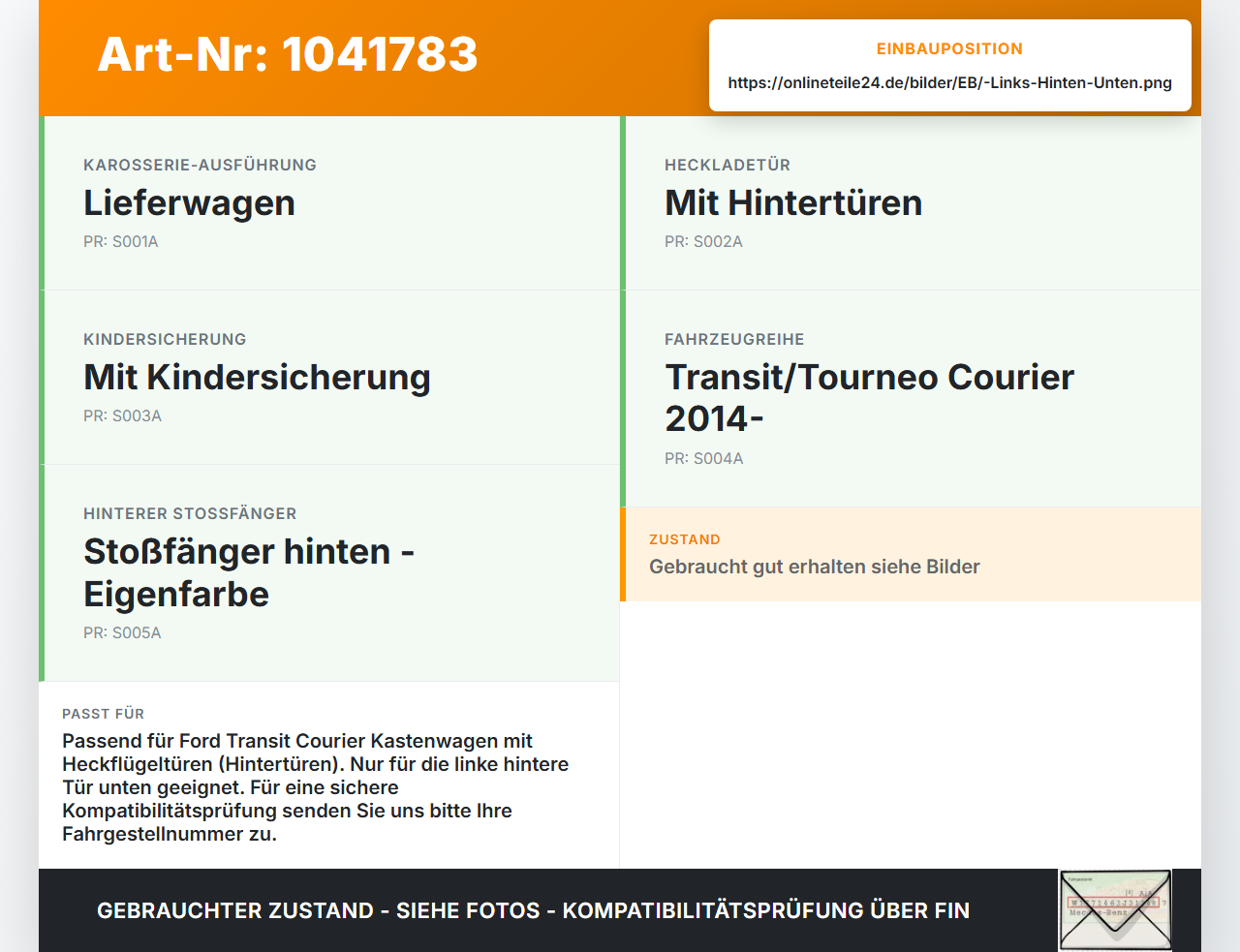The image size is (1240, 952).
Task: Click the 'Passend für Ford Transit Courier' paragraph
Action: point(315,787)
